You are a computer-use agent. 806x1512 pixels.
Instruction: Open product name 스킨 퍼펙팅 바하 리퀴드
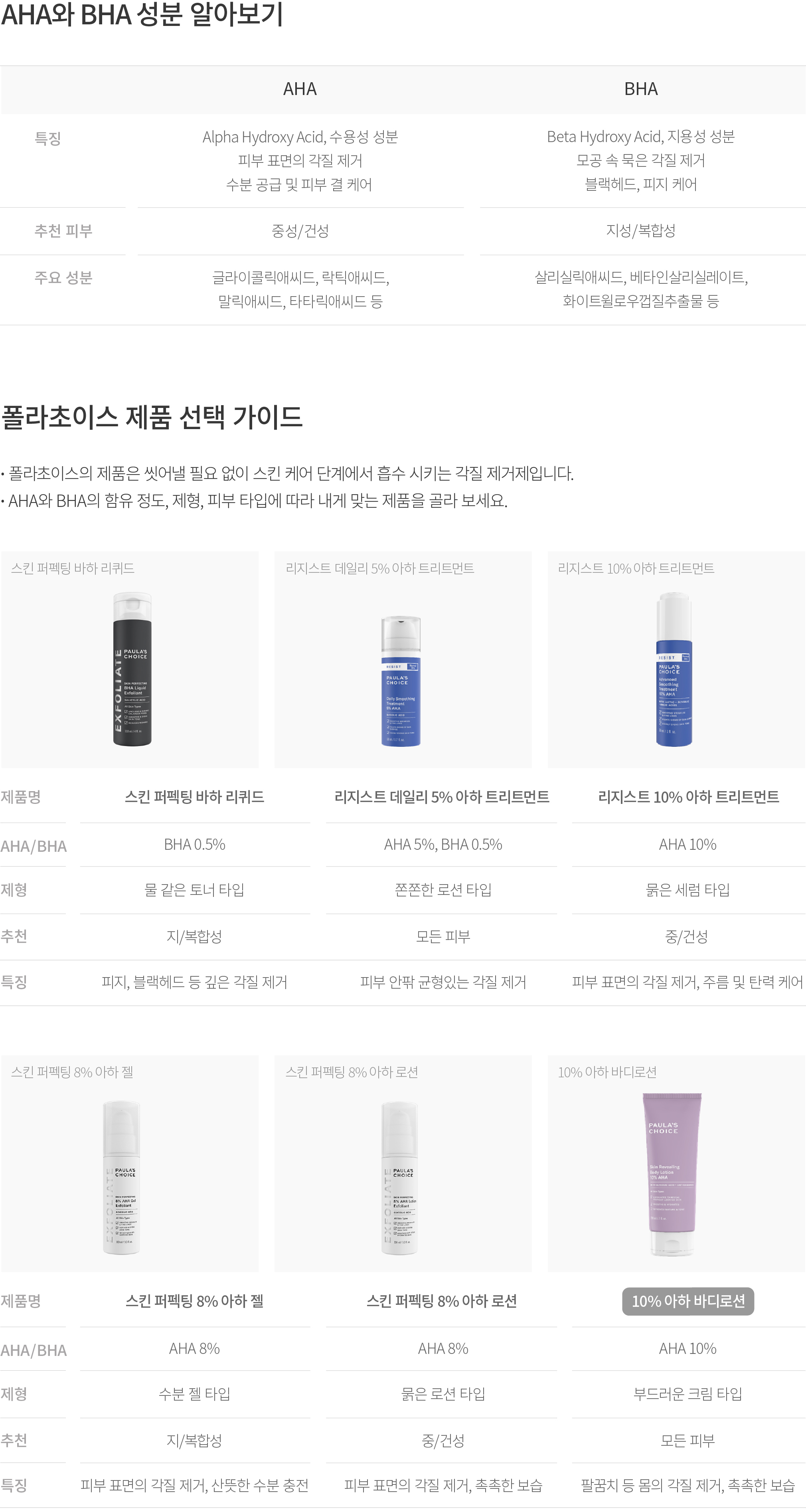click(x=194, y=797)
